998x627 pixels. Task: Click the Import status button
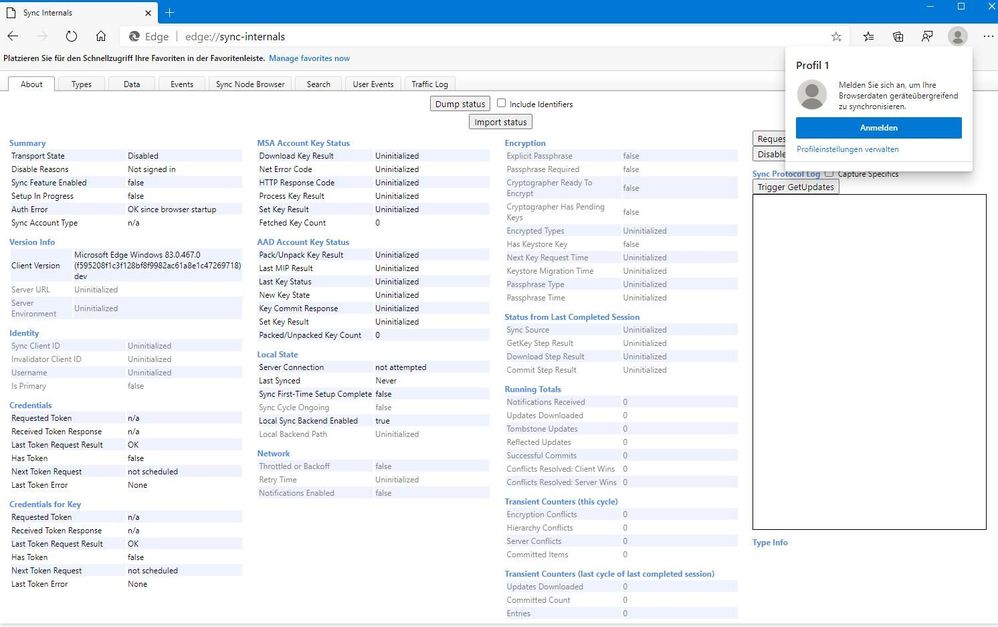[500, 122]
